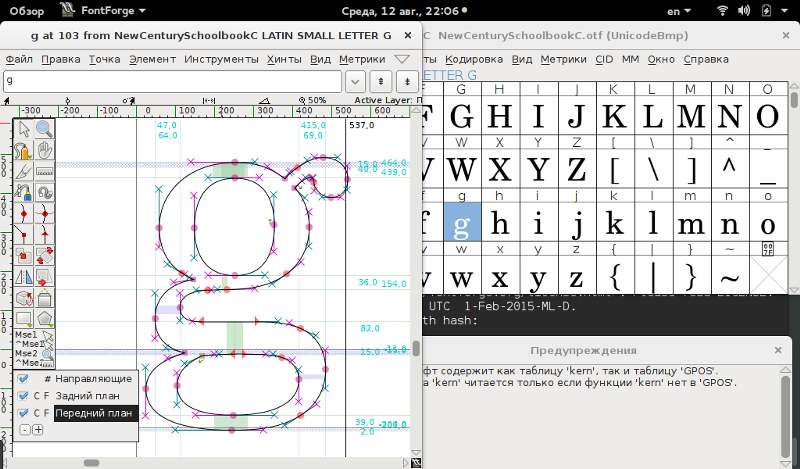Toggle visibility of Направляющие layer
800x469 pixels.
(22, 379)
